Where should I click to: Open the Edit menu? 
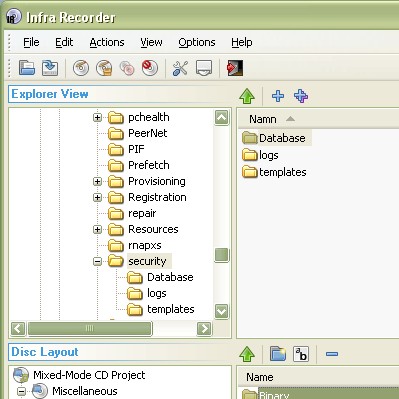pos(64,42)
